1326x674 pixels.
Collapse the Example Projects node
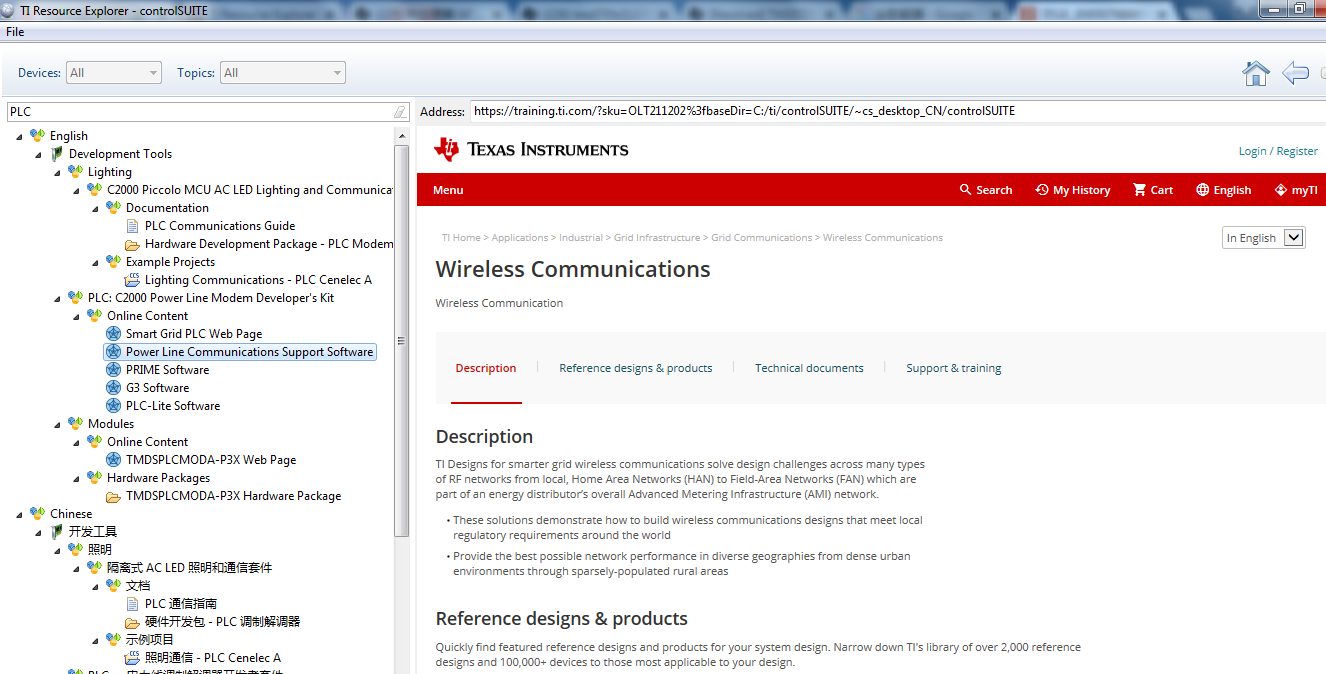point(96,262)
